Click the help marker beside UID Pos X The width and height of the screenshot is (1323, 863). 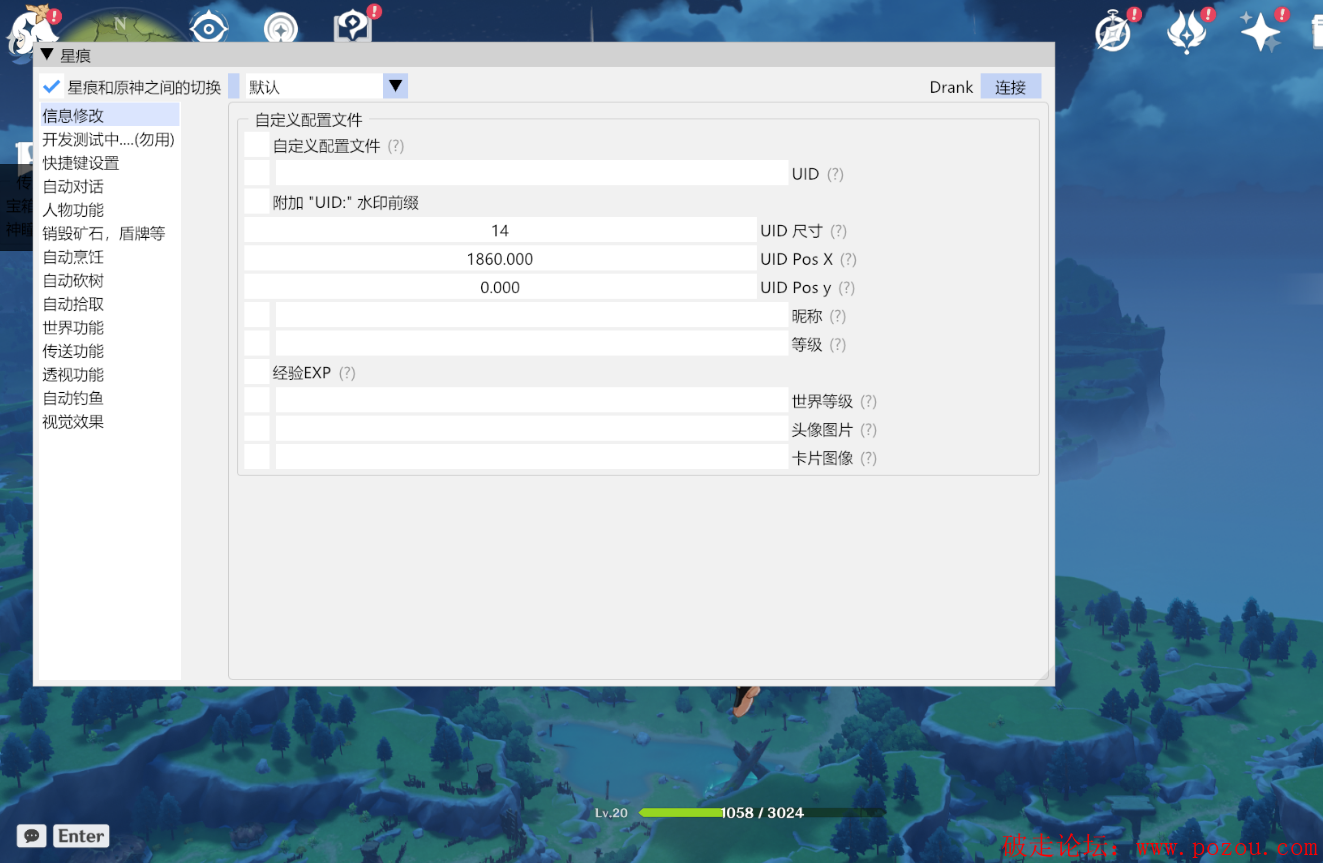tap(848, 259)
